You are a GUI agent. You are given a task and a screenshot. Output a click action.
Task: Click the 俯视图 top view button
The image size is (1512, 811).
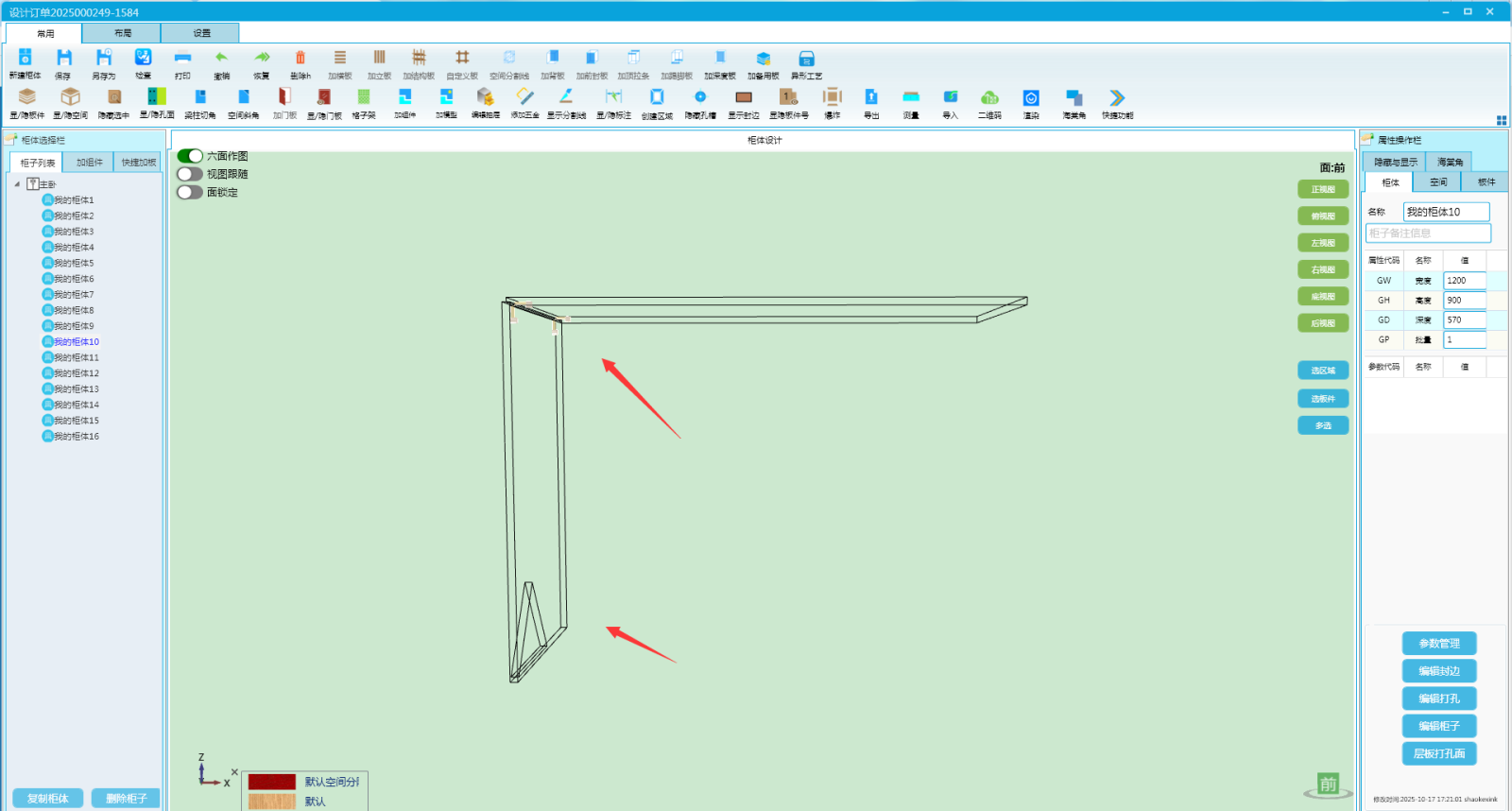(x=1322, y=216)
